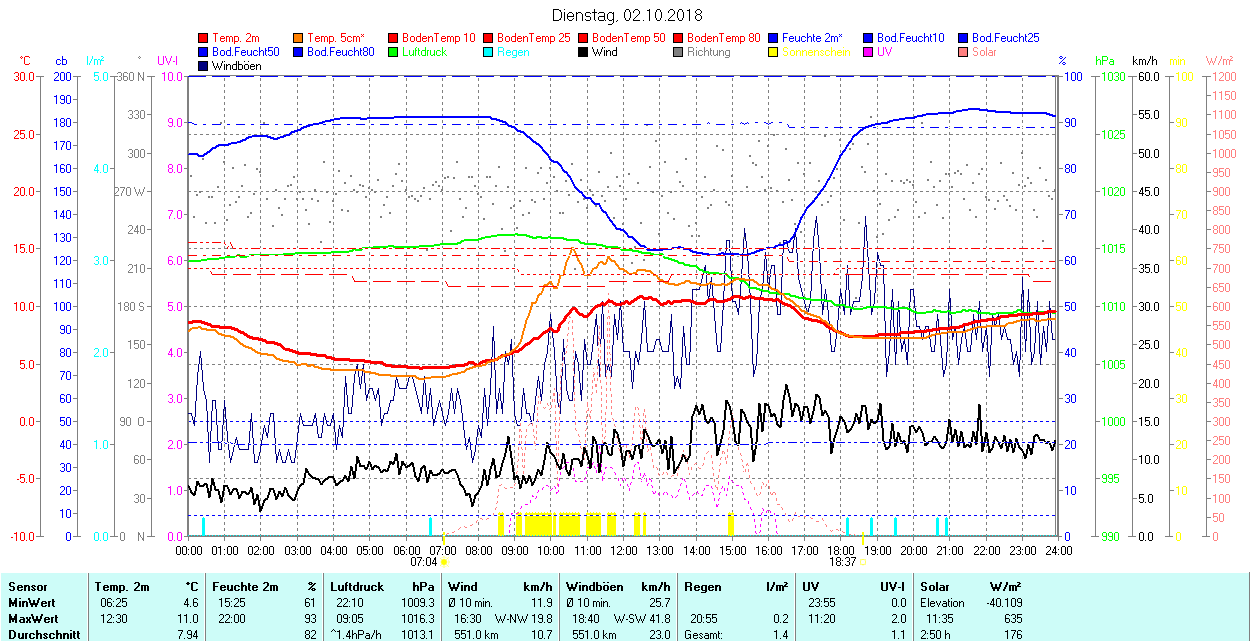Click the orange Temp. 5cm legend swatch
The height and width of the screenshot is (641, 1250).
click(299, 38)
